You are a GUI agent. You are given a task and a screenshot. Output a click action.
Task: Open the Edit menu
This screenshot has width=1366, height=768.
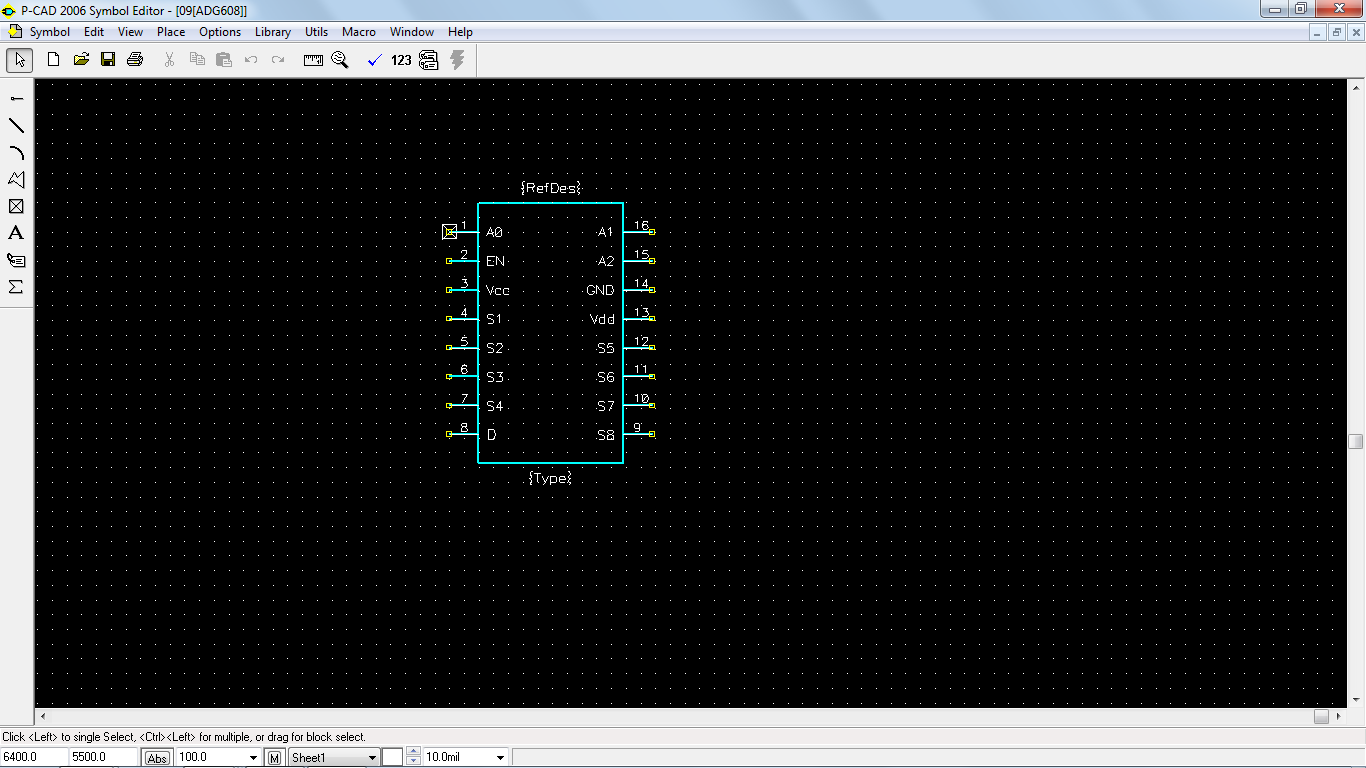click(x=94, y=32)
